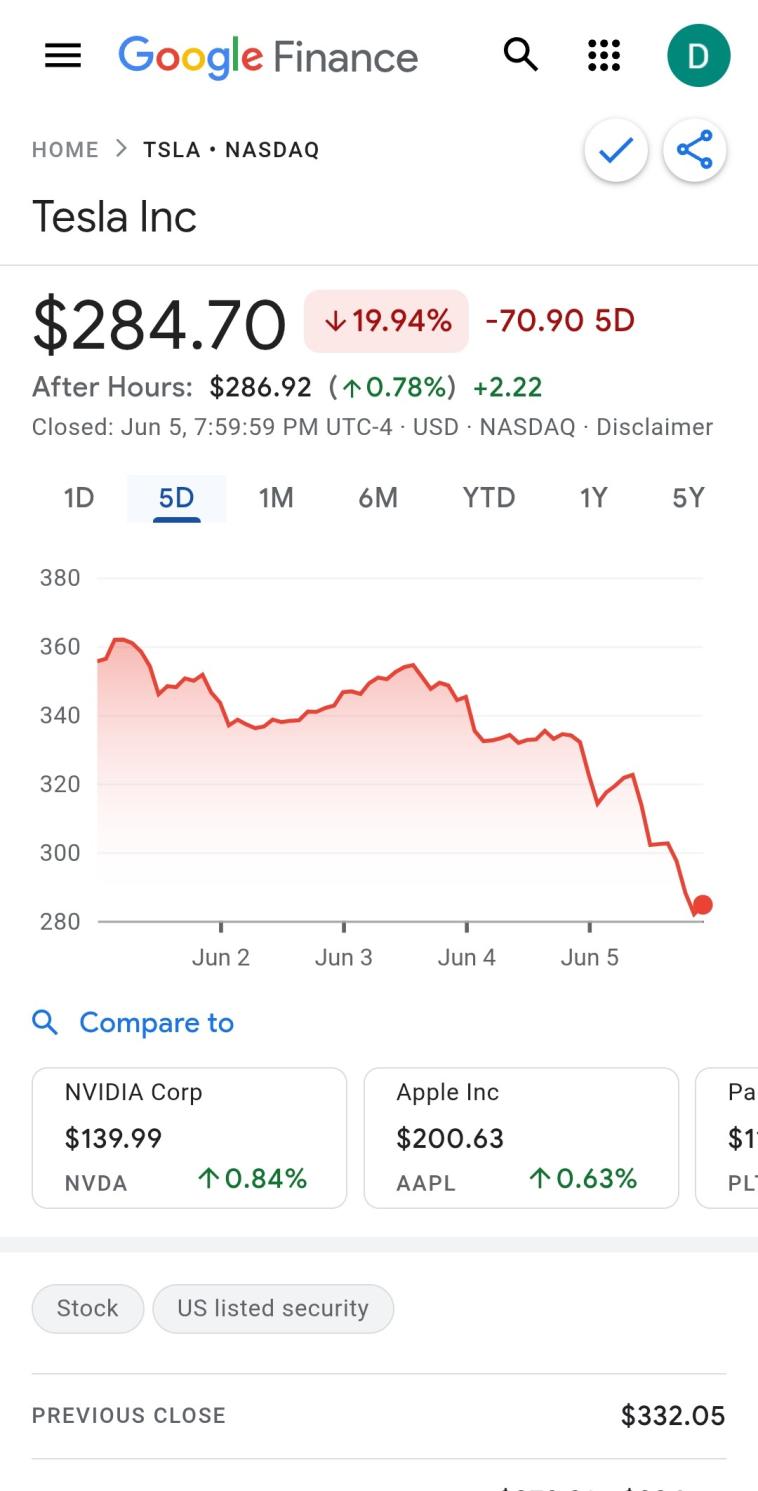The width and height of the screenshot is (758, 1491).
Task: Switch chart to 1Y range
Action: pyautogui.click(x=593, y=498)
